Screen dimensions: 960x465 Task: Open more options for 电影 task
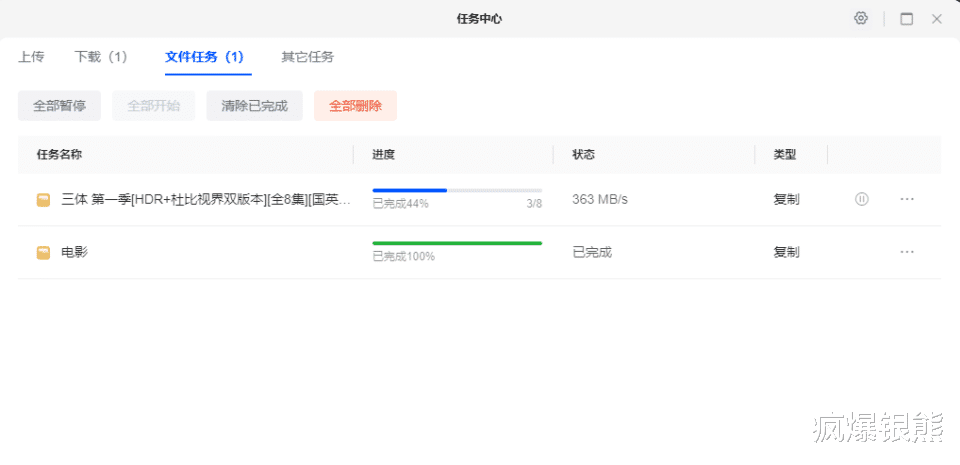[x=907, y=252]
